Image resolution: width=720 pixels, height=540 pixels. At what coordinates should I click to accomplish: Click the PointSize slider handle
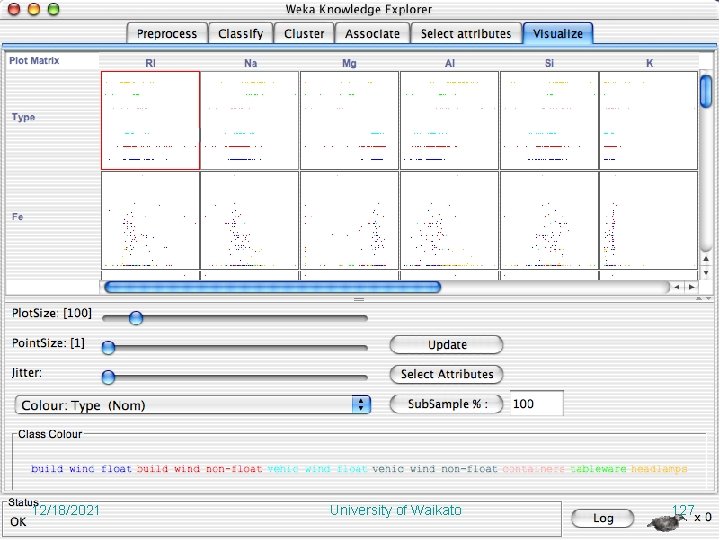point(108,348)
